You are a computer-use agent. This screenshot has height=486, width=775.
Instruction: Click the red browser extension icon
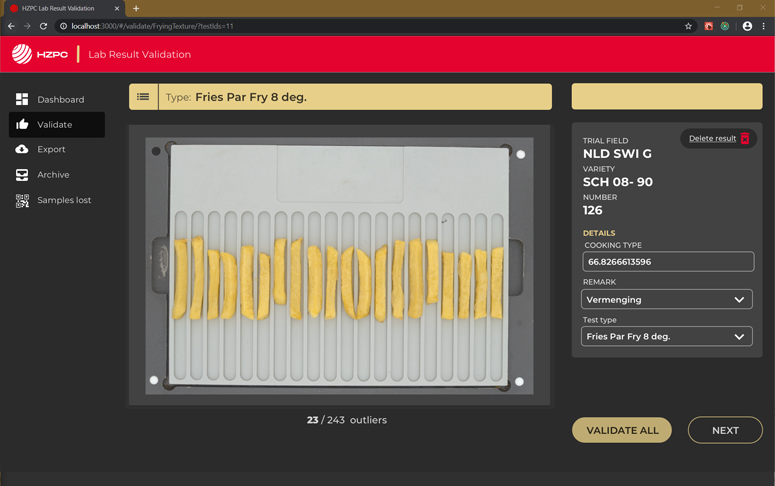click(709, 26)
